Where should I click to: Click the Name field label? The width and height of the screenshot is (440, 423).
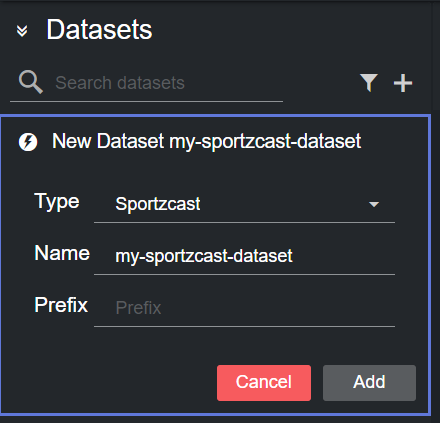pos(62,253)
